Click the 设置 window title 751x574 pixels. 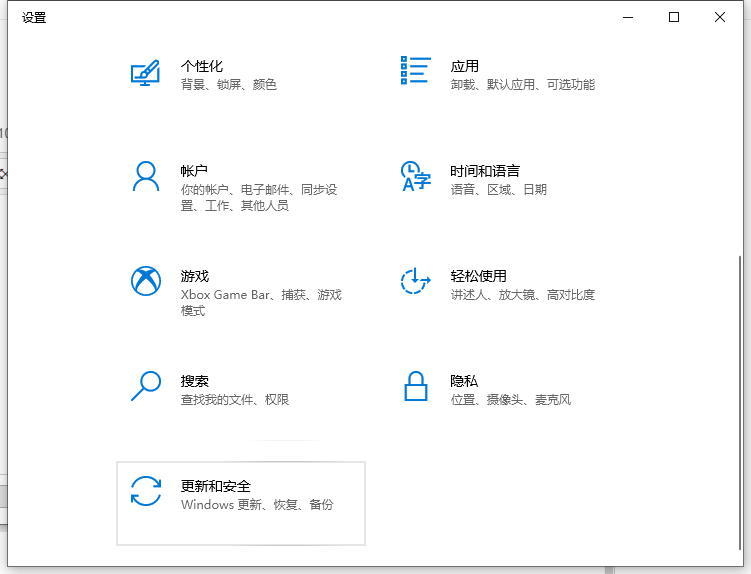click(x=34, y=18)
